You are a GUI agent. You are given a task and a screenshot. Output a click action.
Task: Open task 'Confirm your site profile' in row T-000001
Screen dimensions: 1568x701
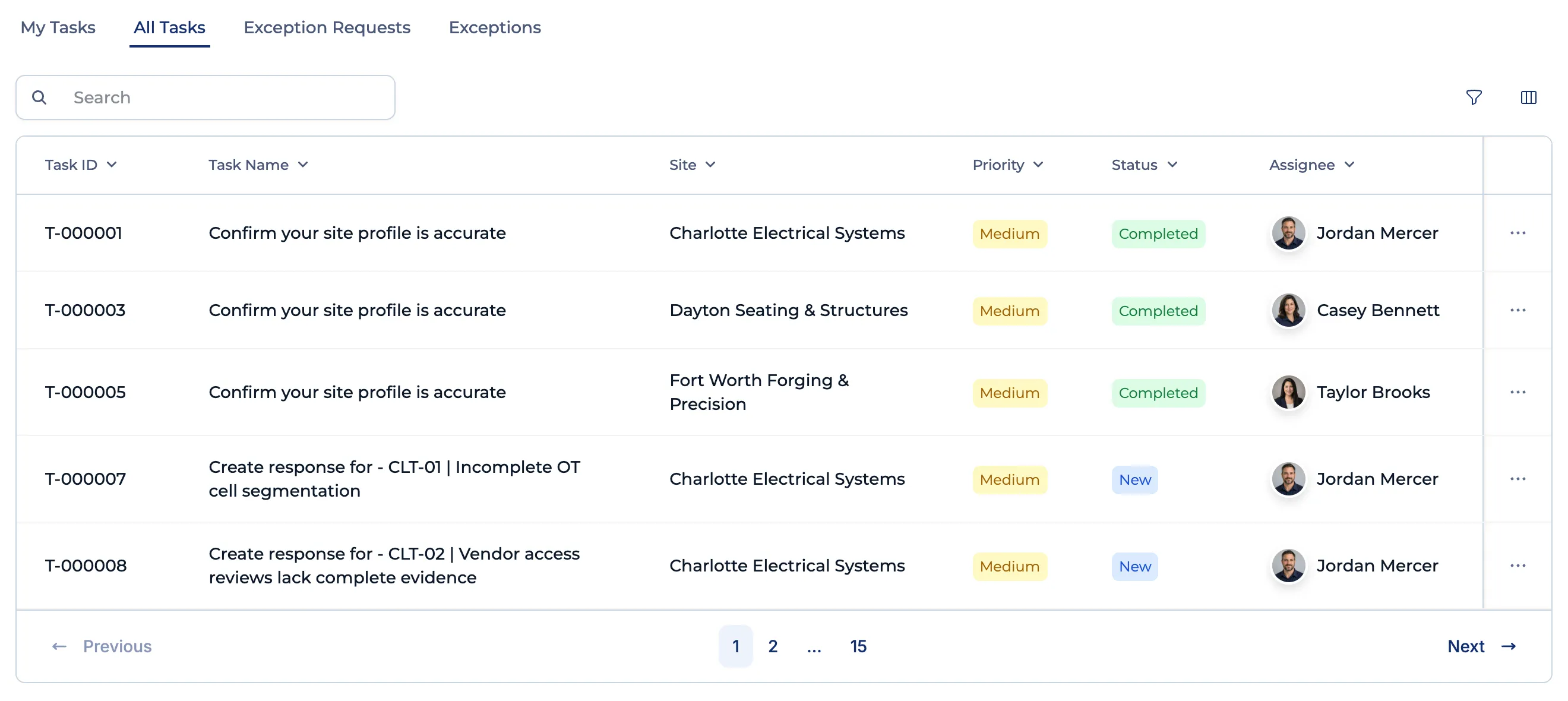tap(357, 233)
